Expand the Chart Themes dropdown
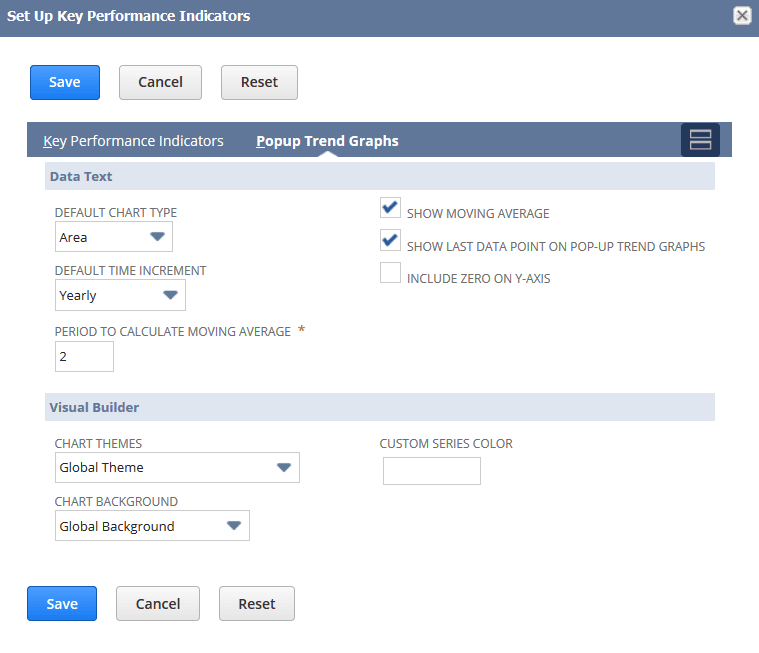Viewport: 759px width, 653px height. pyautogui.click(x=177, y=468)
